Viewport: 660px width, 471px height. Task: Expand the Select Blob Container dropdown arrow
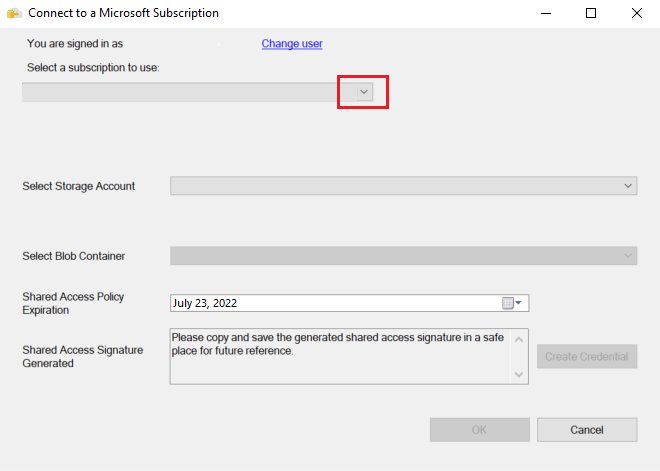click(628, 256)
